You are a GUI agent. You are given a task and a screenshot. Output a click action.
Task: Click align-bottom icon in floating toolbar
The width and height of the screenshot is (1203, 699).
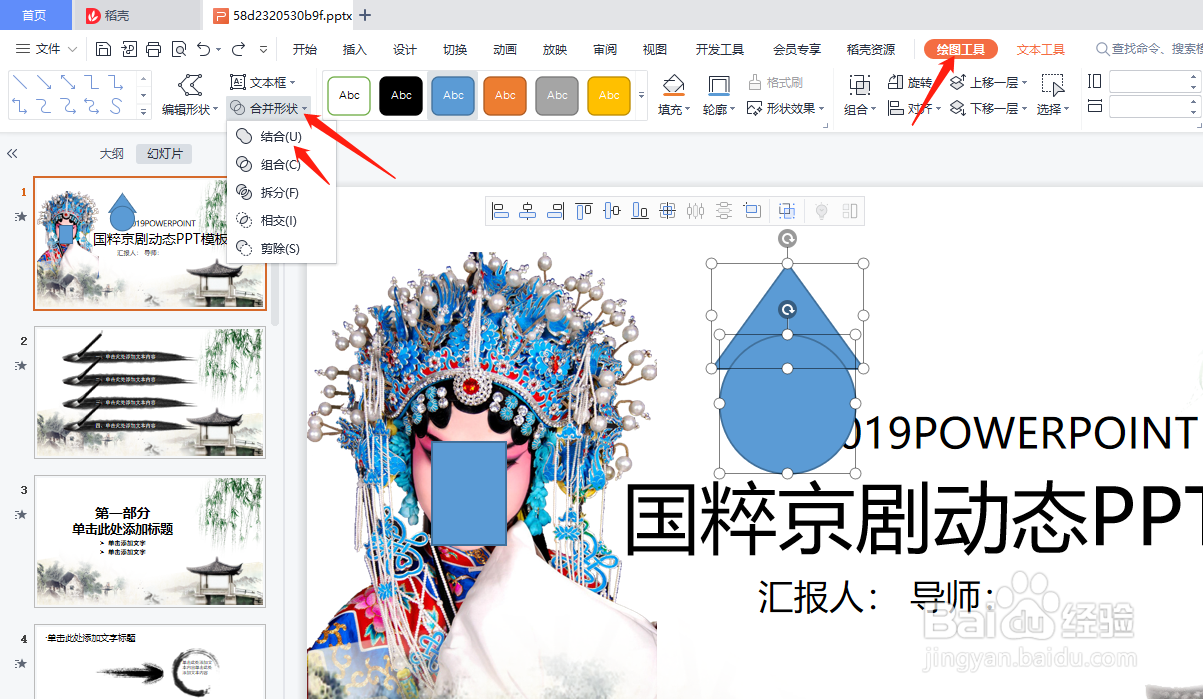pyautogui.click(x=640, y=211)
